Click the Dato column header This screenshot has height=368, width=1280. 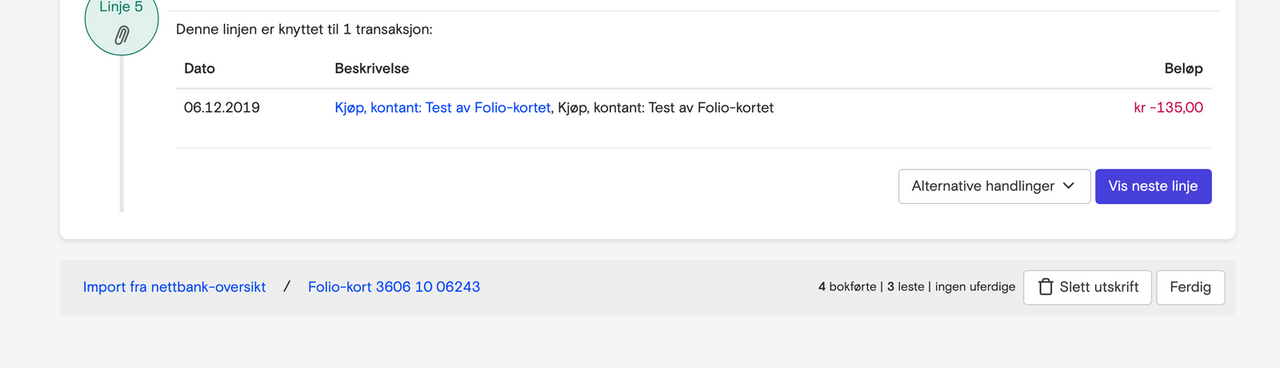199,69
